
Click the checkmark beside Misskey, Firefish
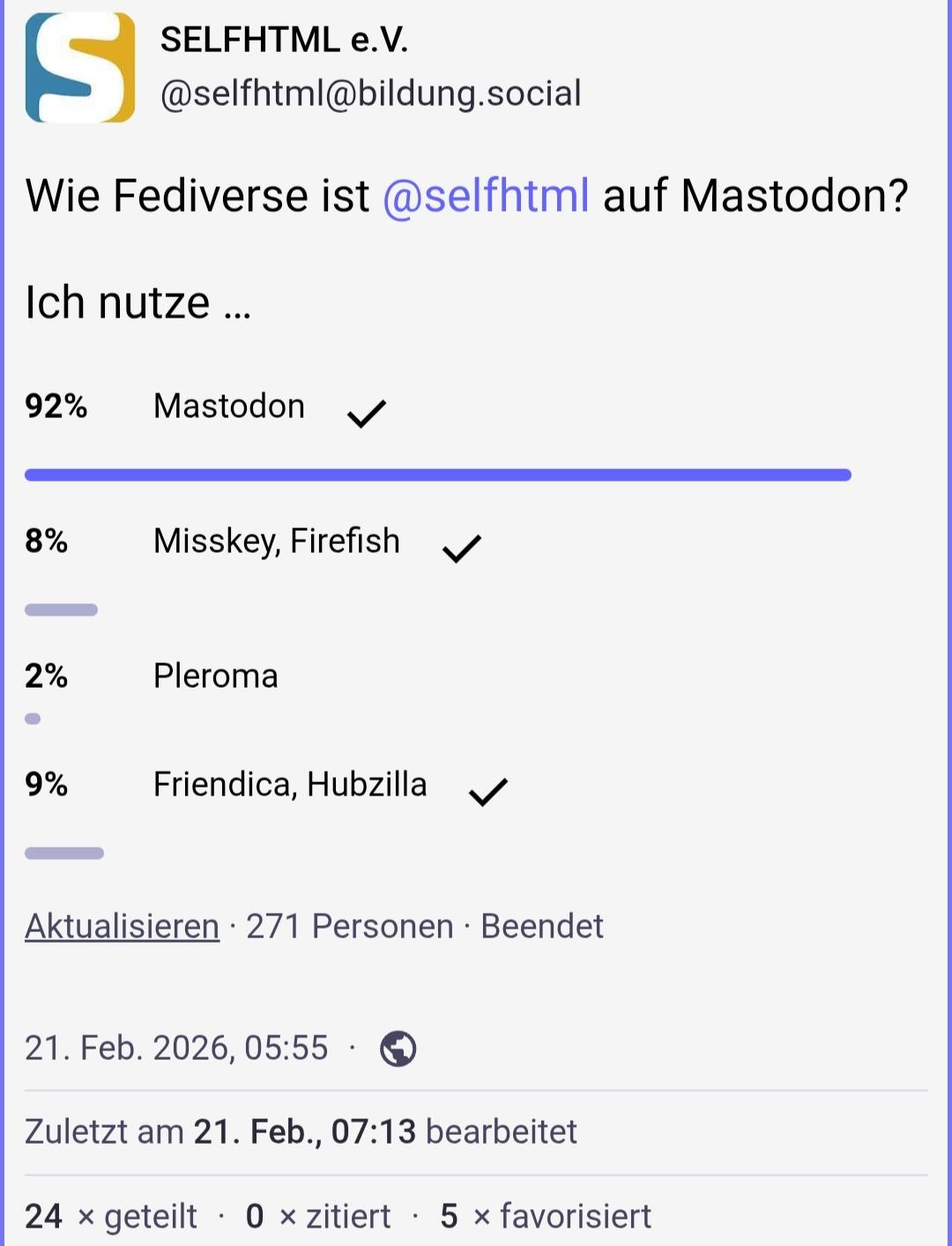[x=461, y=548]
